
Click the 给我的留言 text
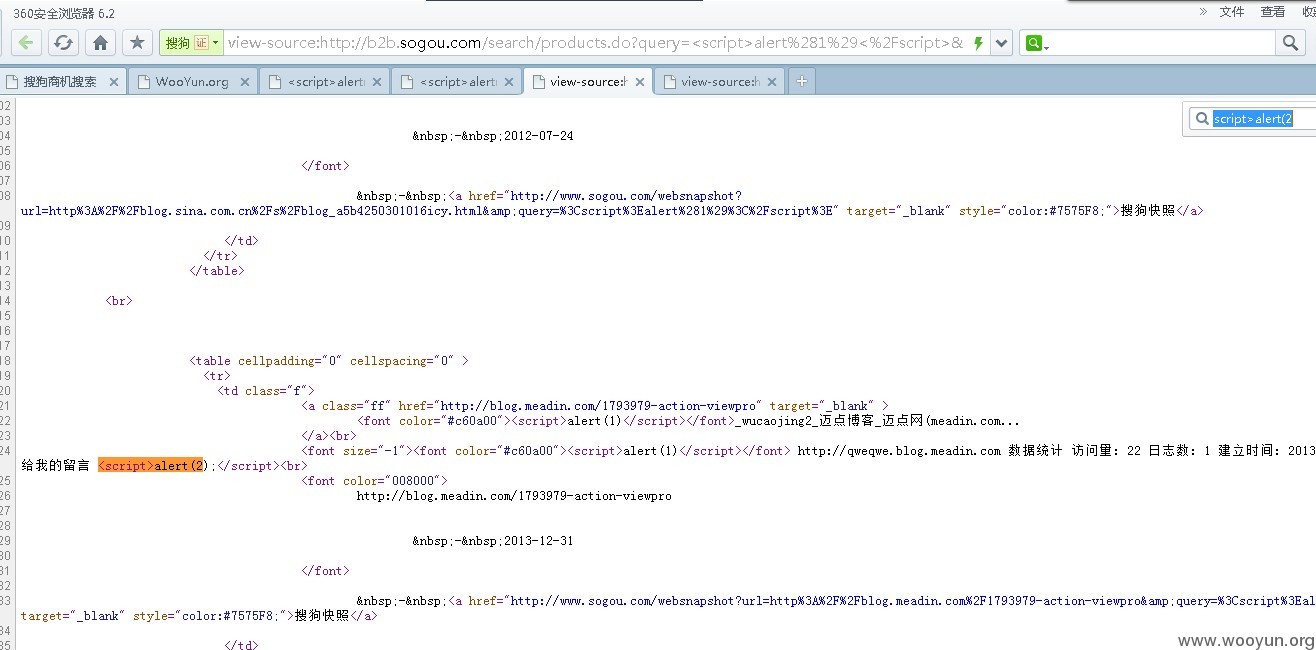[55, 466]
